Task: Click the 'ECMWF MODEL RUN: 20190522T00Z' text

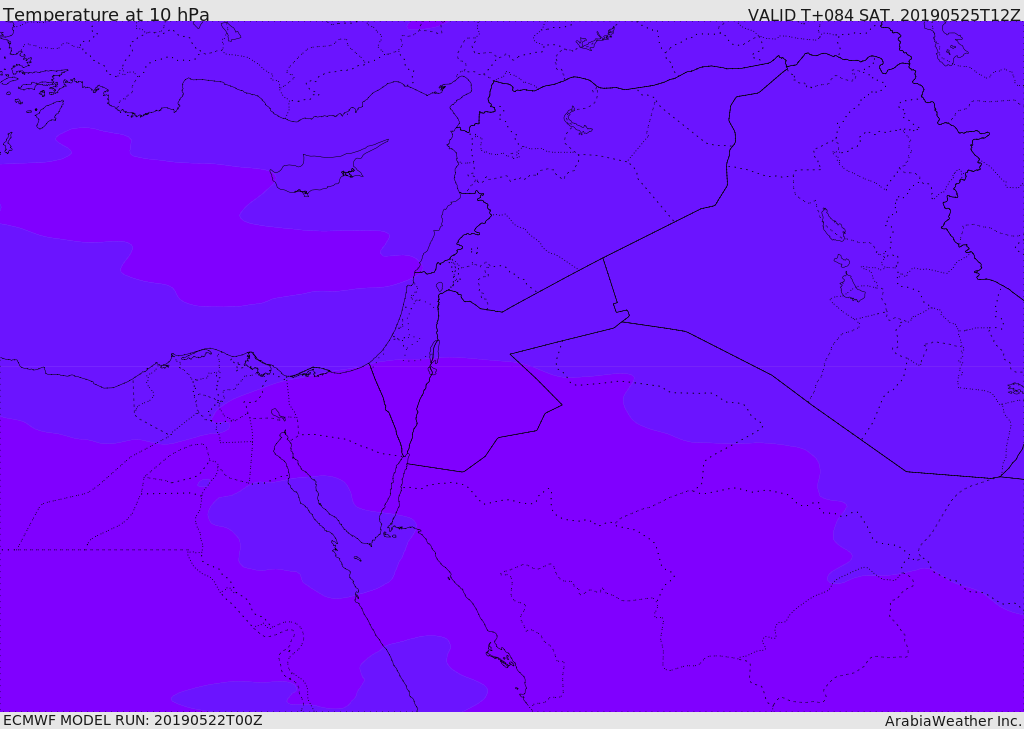Action: pos(133,720)
